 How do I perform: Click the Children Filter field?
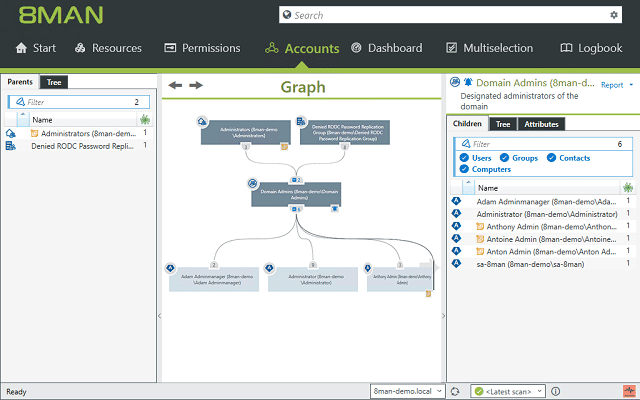543,144
